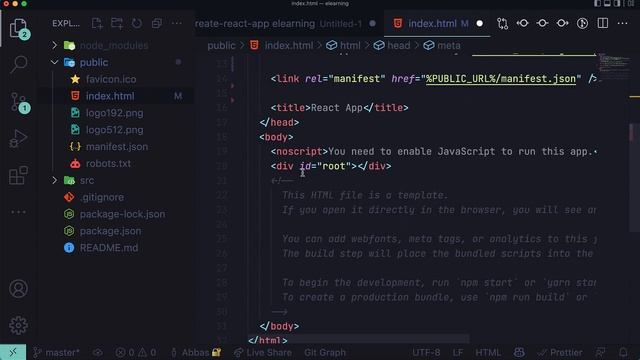
Task: Open the file timeline clock icon
Action: point(582,24)
